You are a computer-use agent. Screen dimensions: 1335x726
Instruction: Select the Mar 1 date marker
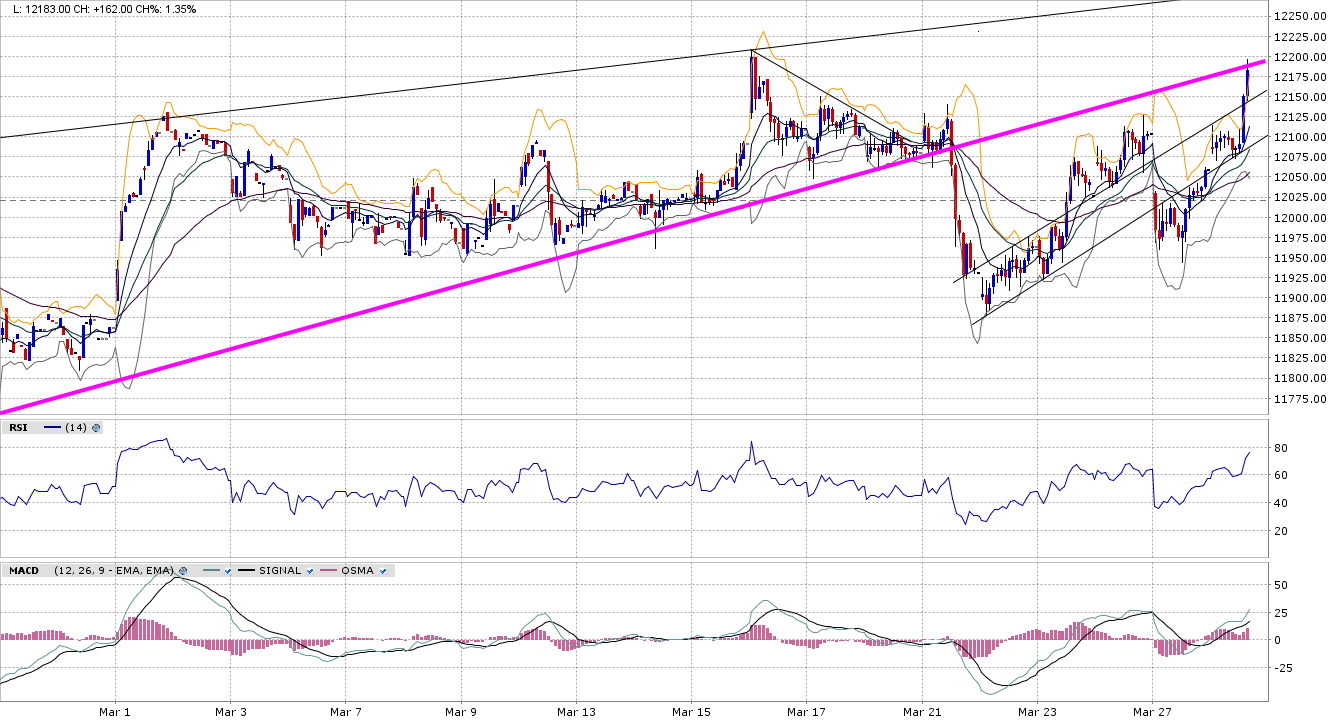click(x=115, y=713)
